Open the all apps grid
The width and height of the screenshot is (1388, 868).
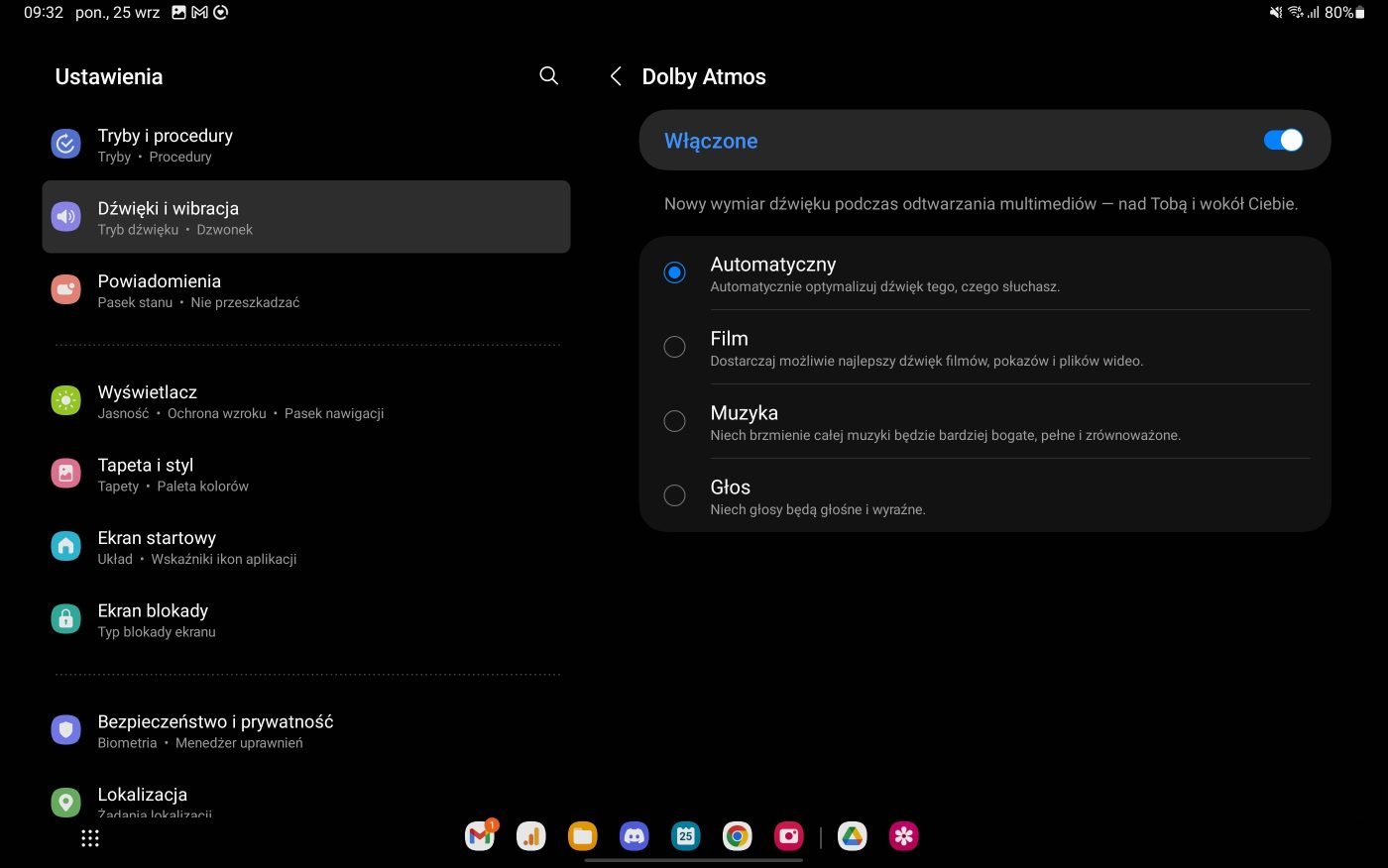tap(90, 838)
